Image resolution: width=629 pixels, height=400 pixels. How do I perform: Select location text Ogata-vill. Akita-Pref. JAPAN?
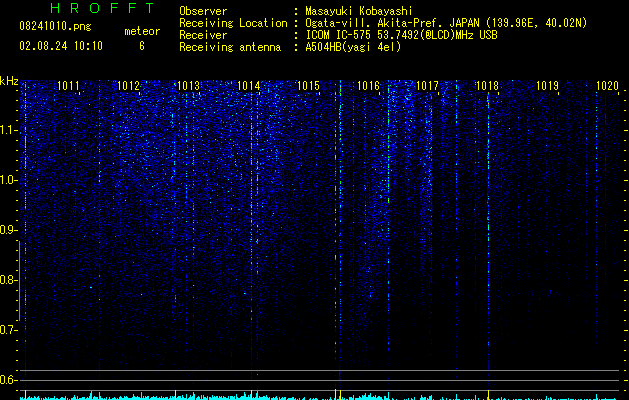[x=391, y=23]
